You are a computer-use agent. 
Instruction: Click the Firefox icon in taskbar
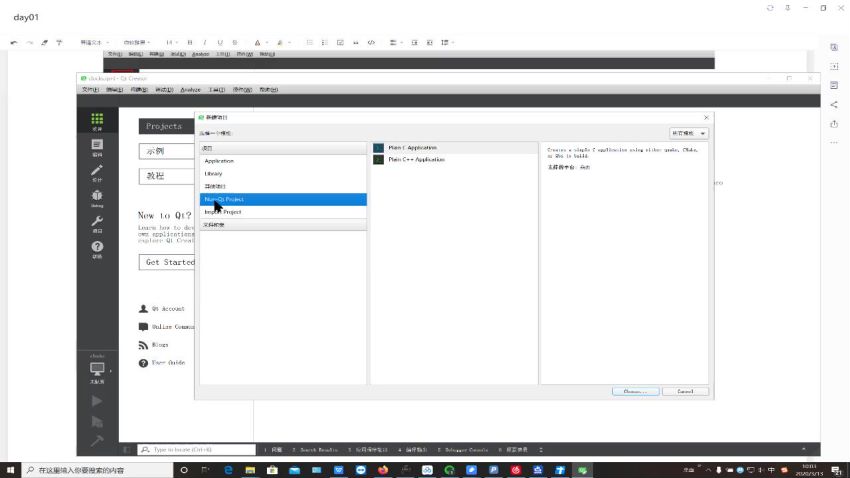(x=383, y=470)
